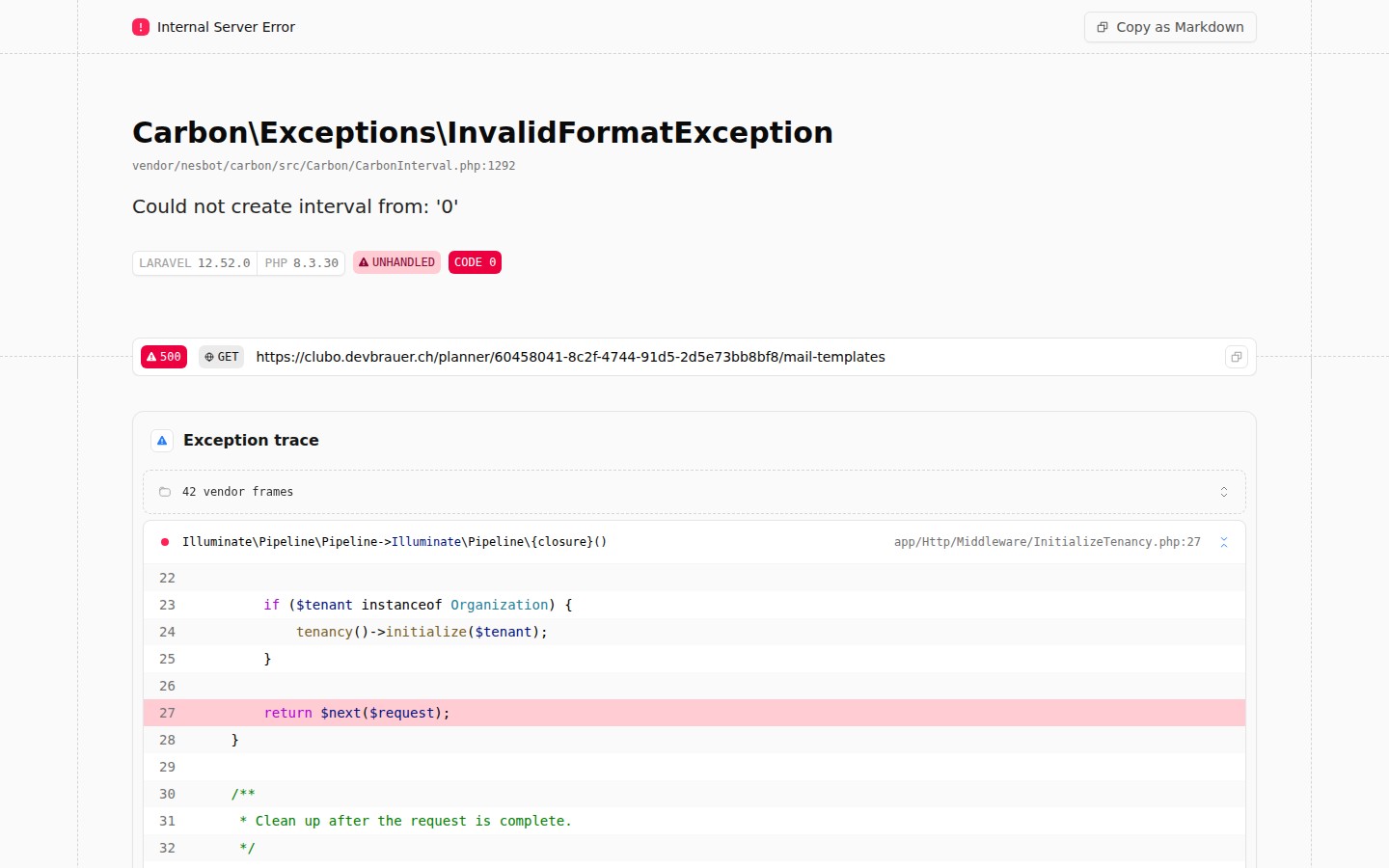Click the Copy as Markdown button
Screen dimensions: 1389x868
(1169, 27)
